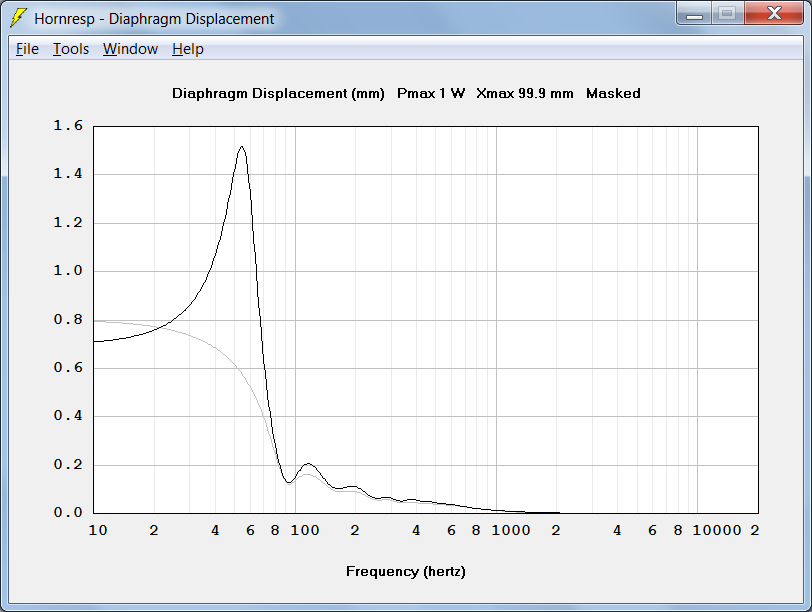Image resolution: width=812 pixels, height=612 pixels.
Task: Click the 0.6 y-axis value
Action: [x=68, y=367]
